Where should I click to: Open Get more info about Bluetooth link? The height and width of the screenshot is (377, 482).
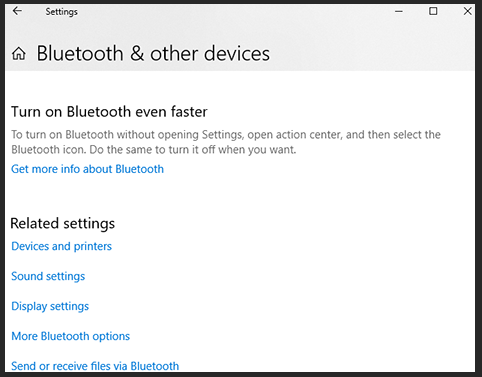[x=87, y=169]
